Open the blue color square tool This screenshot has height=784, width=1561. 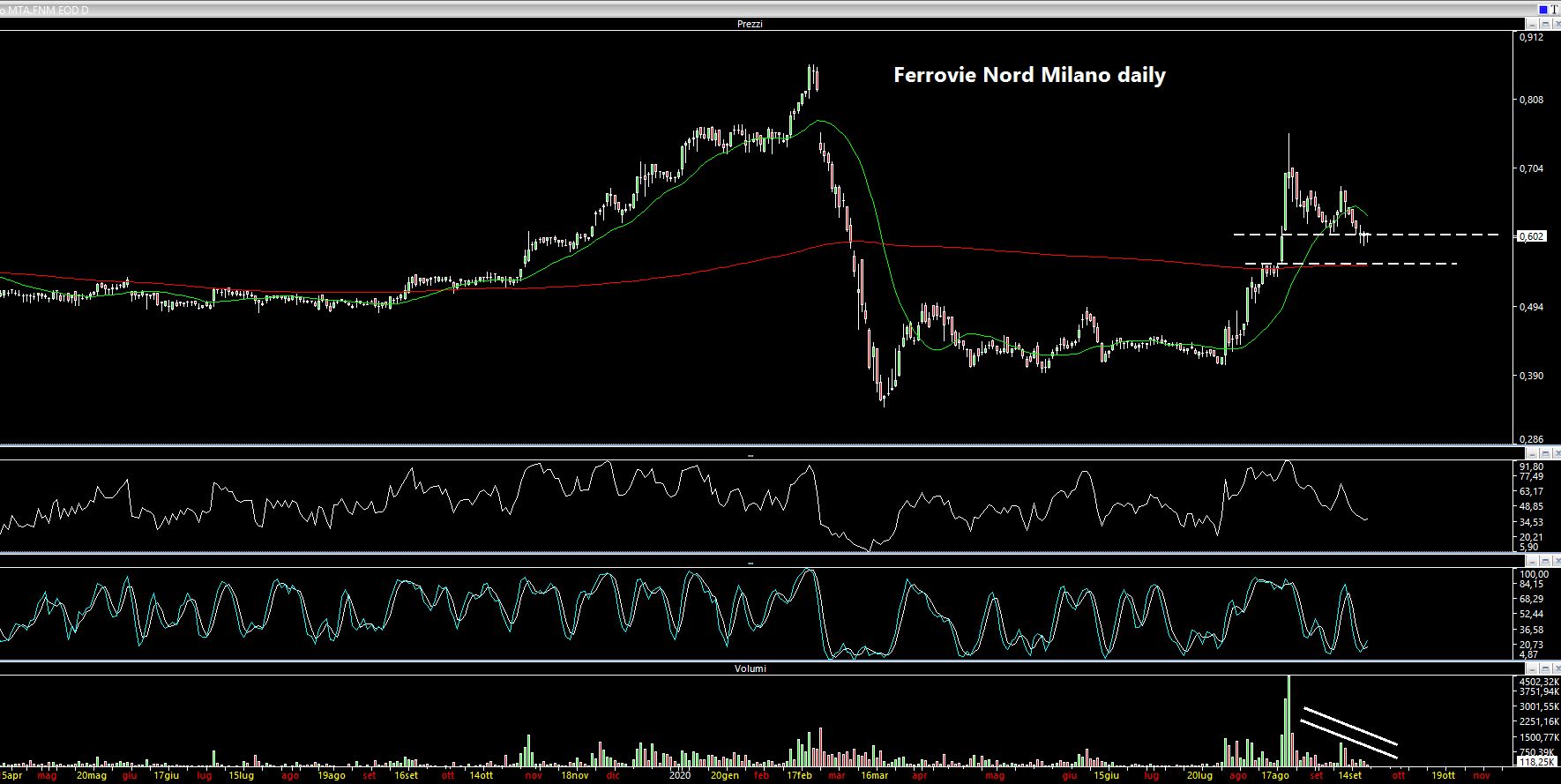[x=1543, y=10]
